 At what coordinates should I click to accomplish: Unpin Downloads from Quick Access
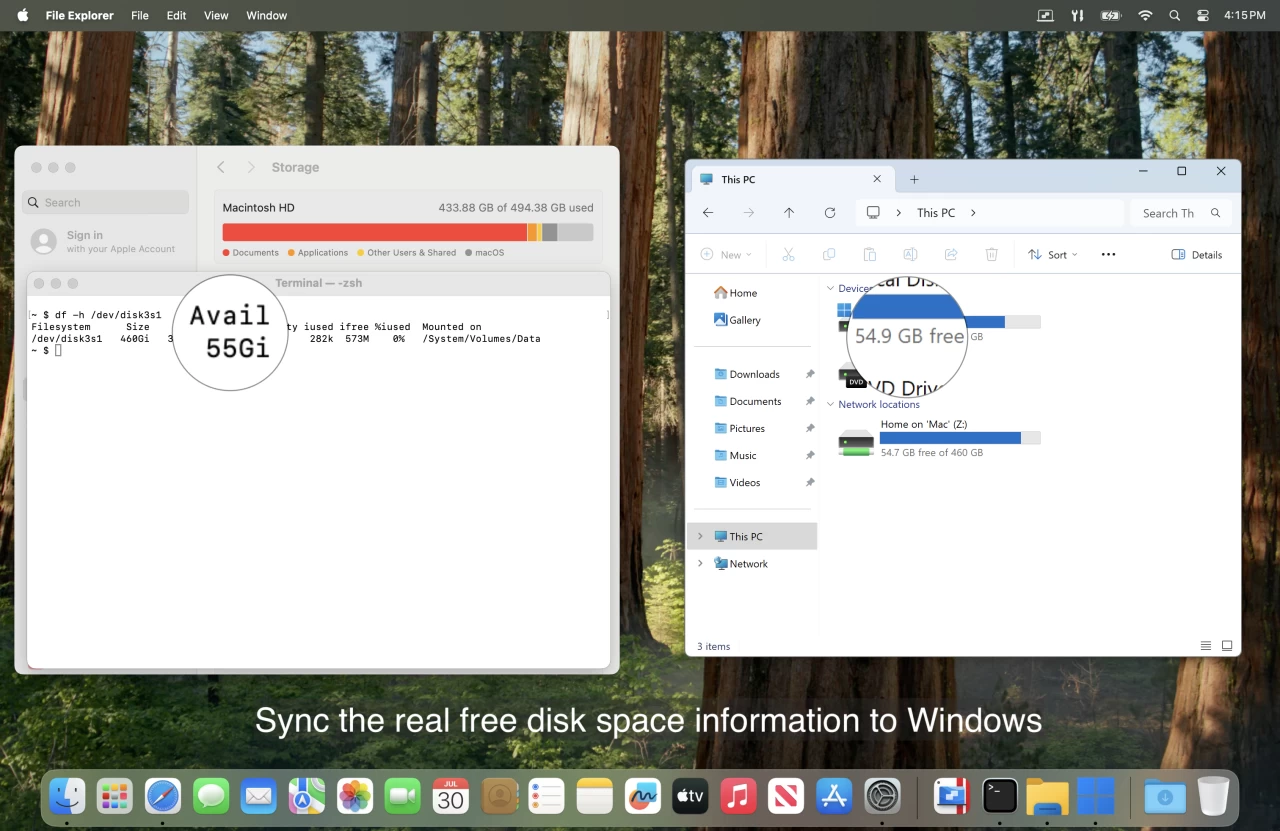pyautogui.click(x=809, y=373)
